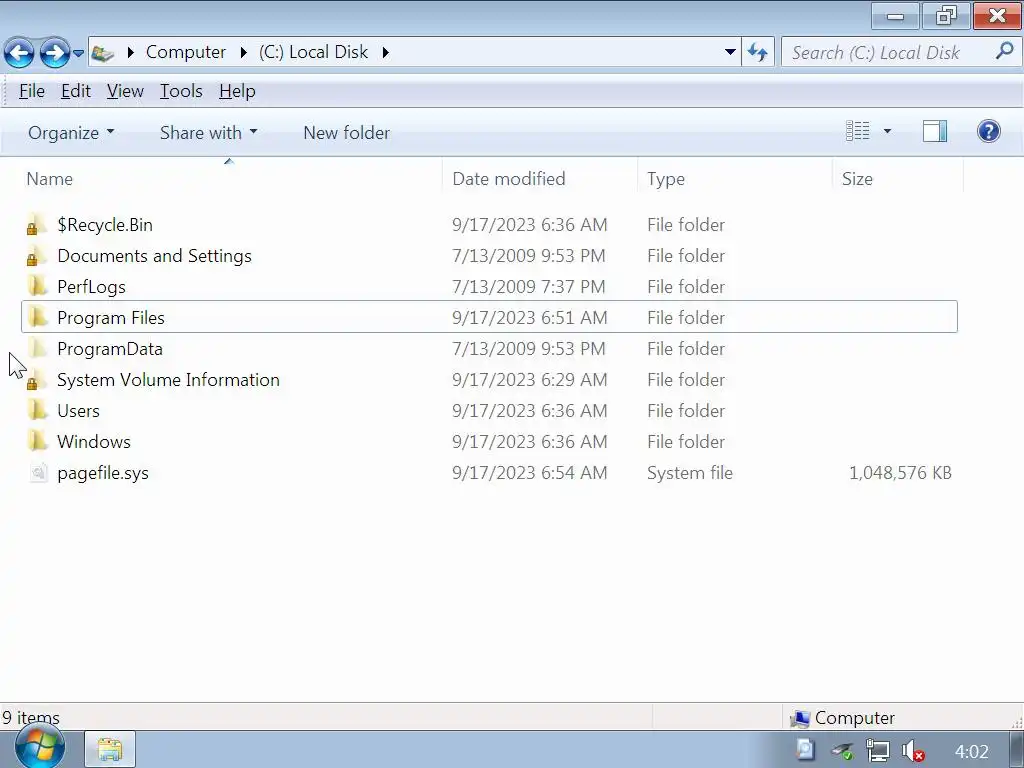Open the View menu
1024x768 pixels.
[x=125, y=91]
